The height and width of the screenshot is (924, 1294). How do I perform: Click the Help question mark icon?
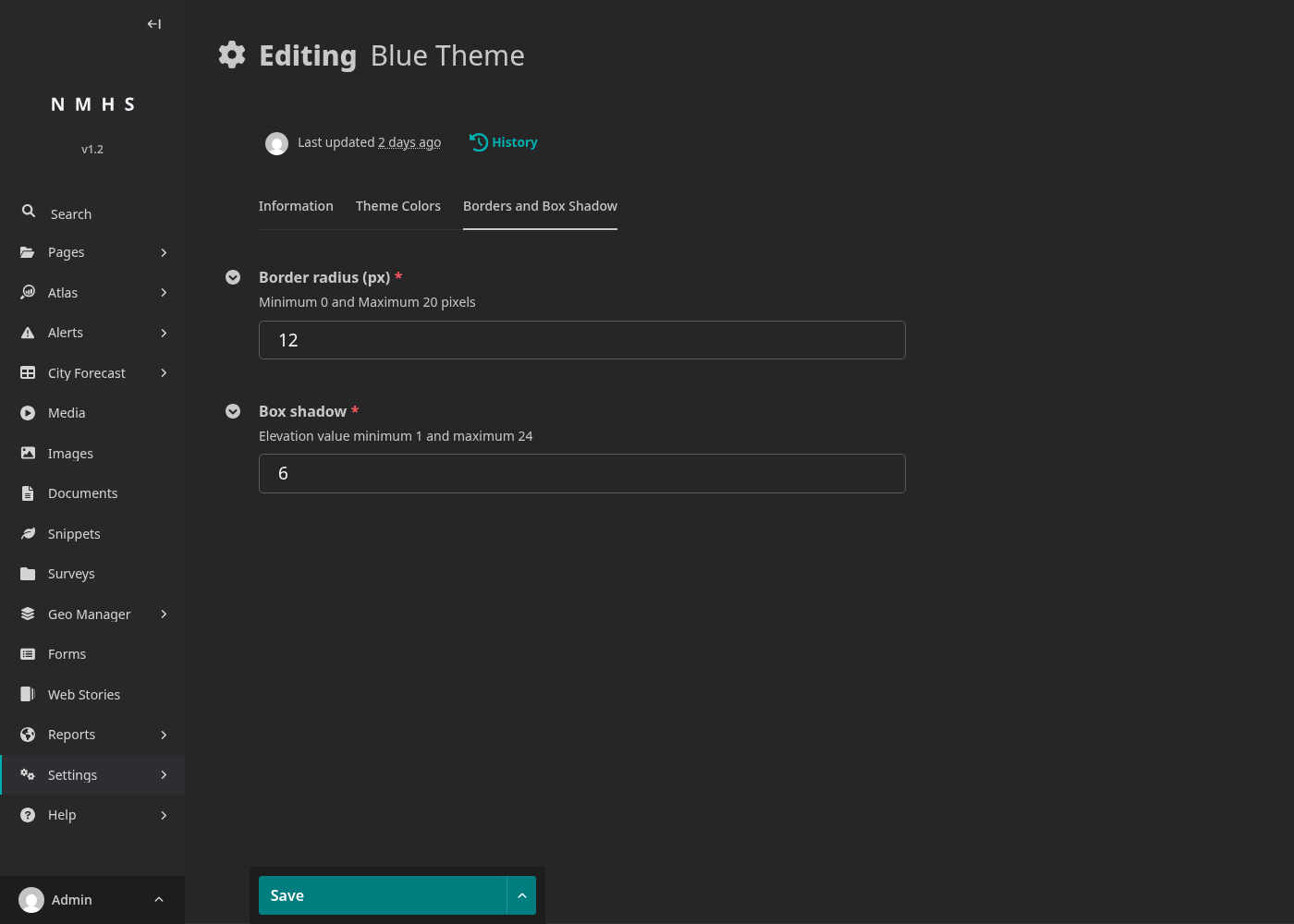28,815
